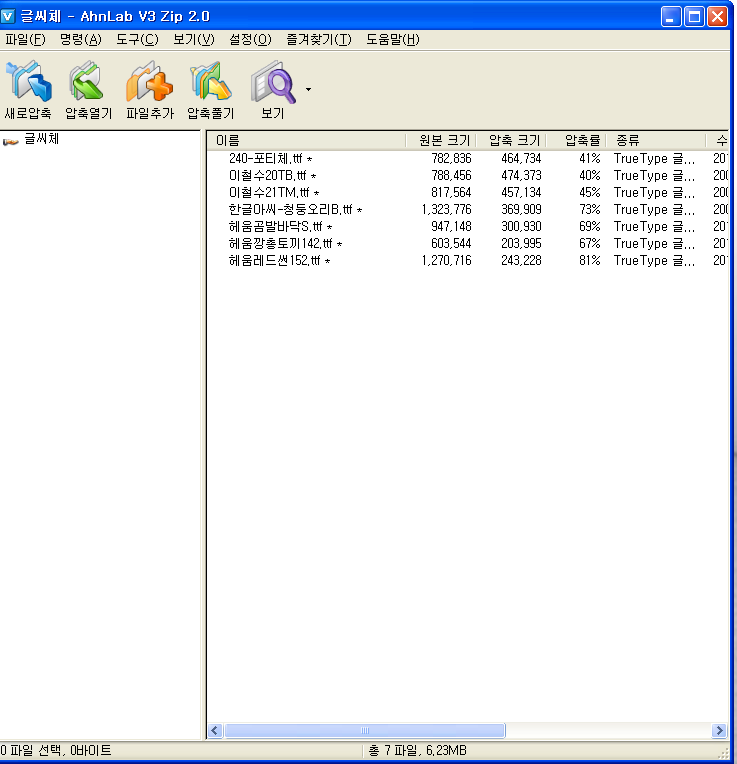
Task: Click TrueType type cell for 헤움곰발바닥S.ttf row
Action: [x=654, y=227]
